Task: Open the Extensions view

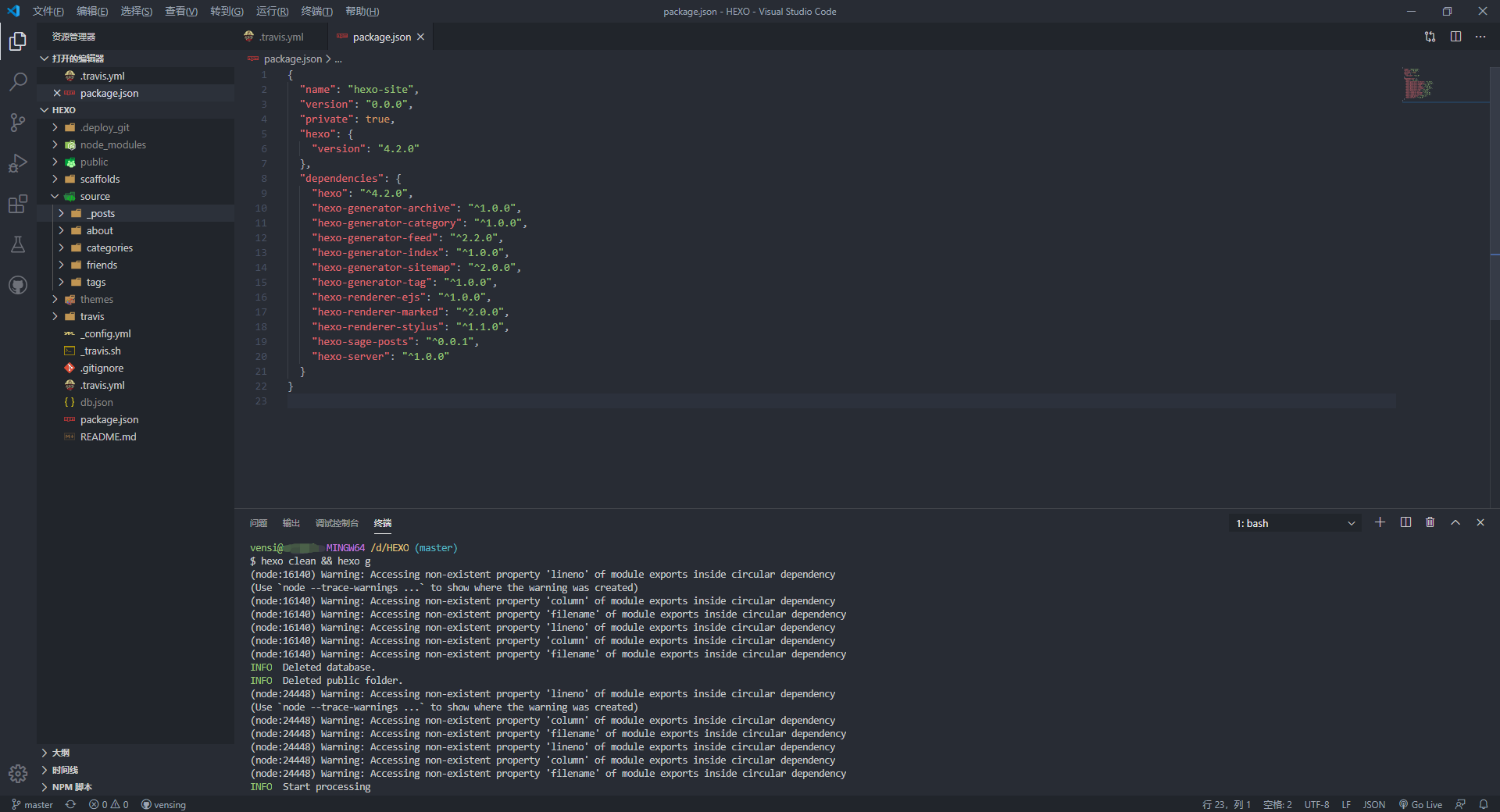Action: 18,204
